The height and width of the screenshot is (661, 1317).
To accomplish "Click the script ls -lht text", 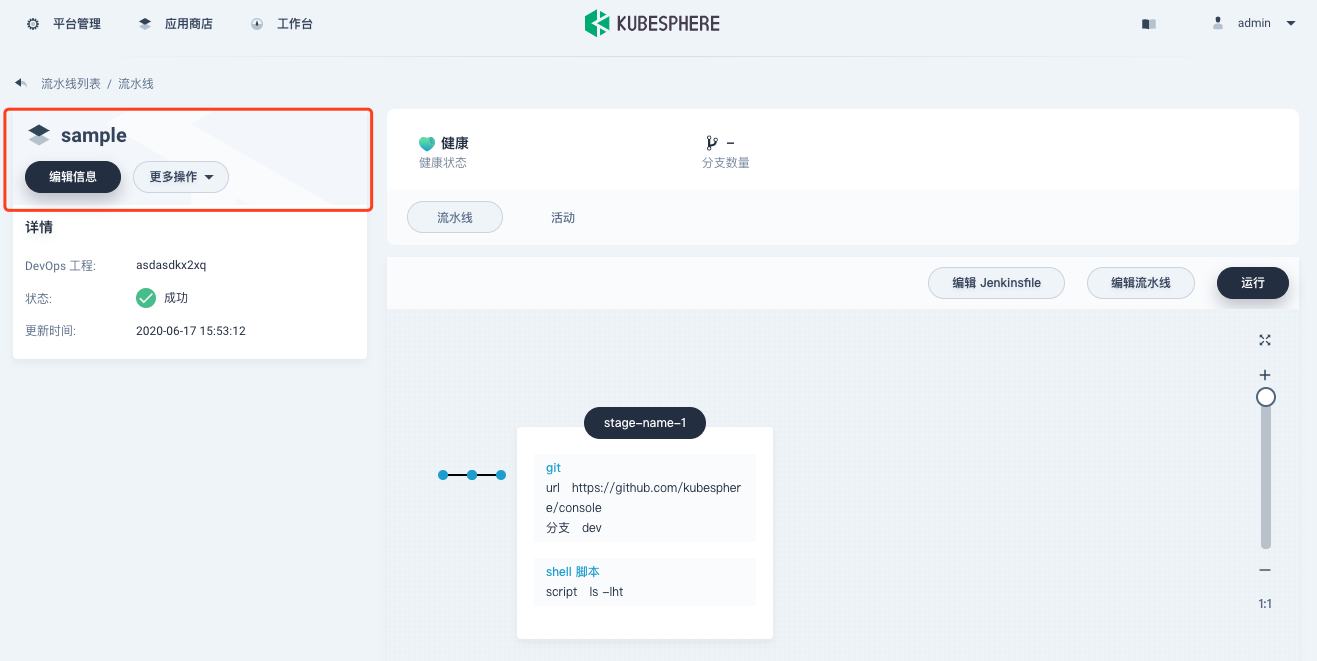I will (584, 592).
